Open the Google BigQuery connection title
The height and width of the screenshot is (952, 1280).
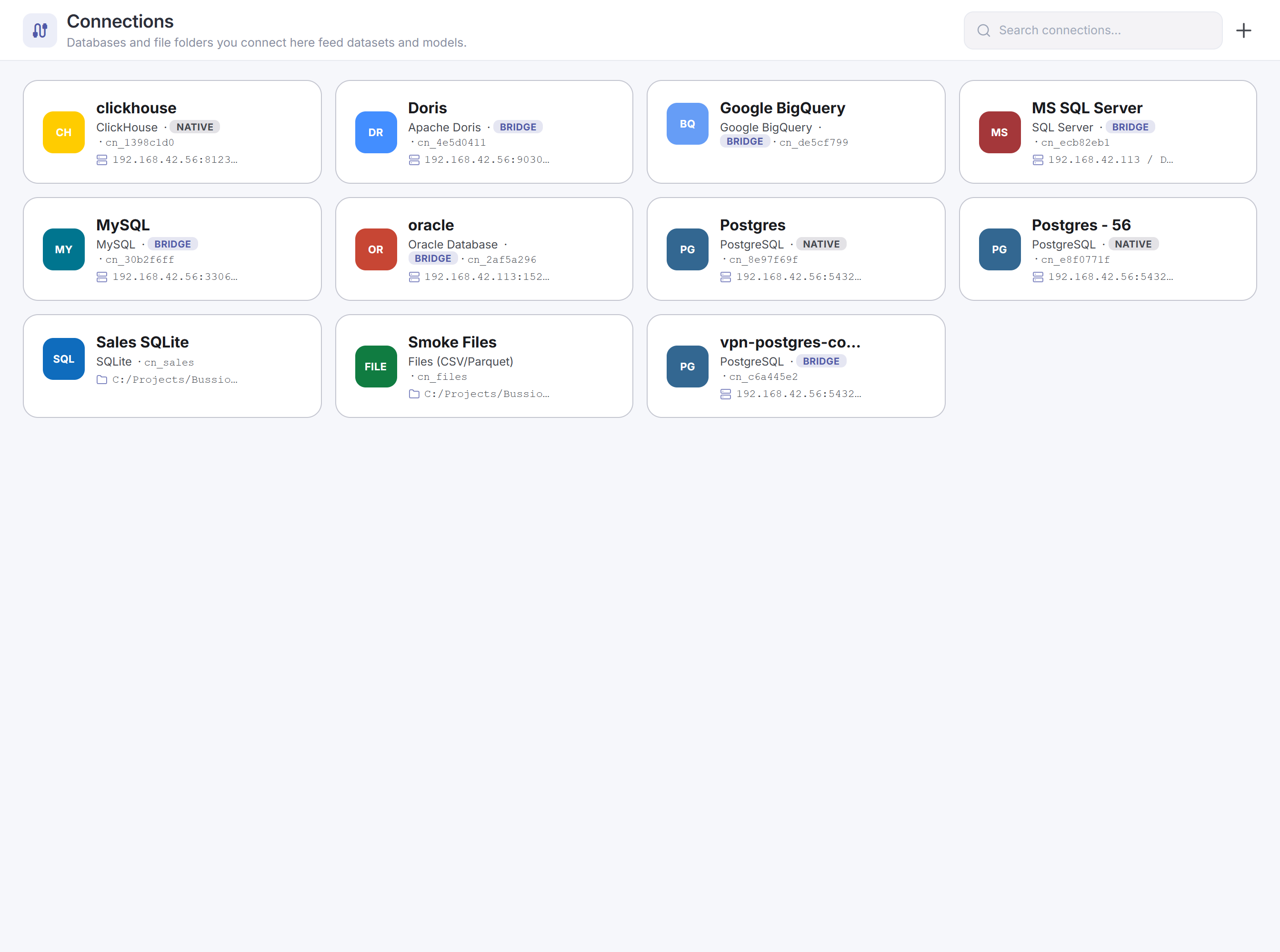point(782,108)
